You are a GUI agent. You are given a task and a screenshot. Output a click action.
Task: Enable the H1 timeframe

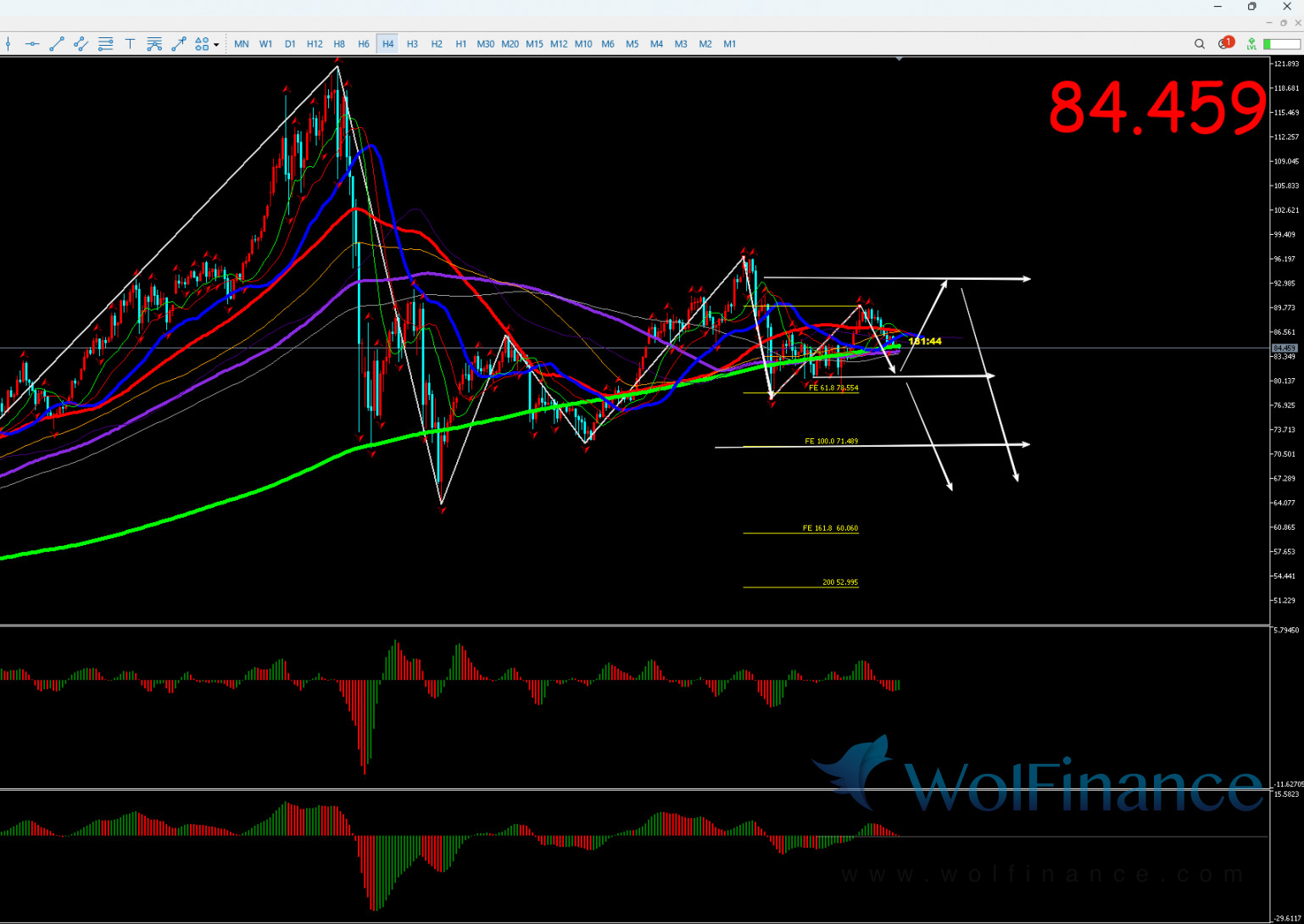pos(460,44)
